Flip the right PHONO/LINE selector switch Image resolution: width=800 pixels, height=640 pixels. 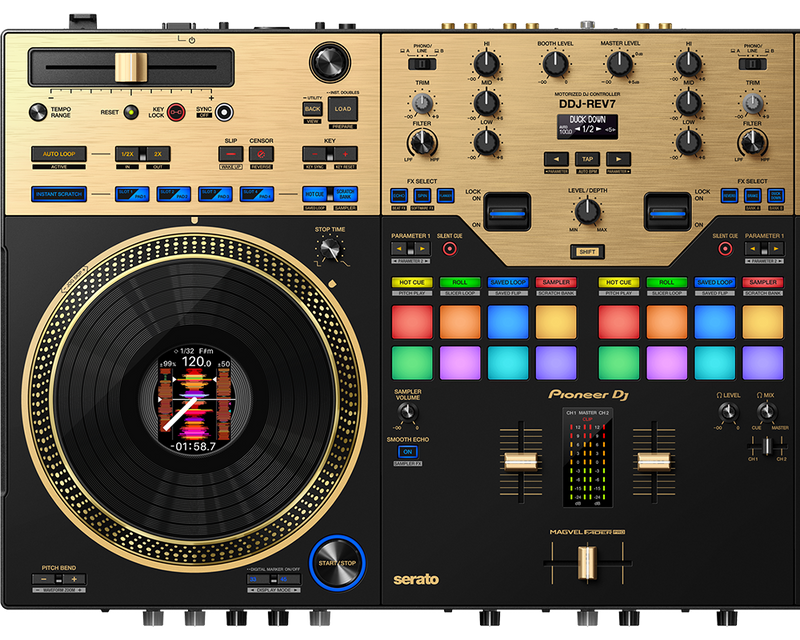(753, 64)
